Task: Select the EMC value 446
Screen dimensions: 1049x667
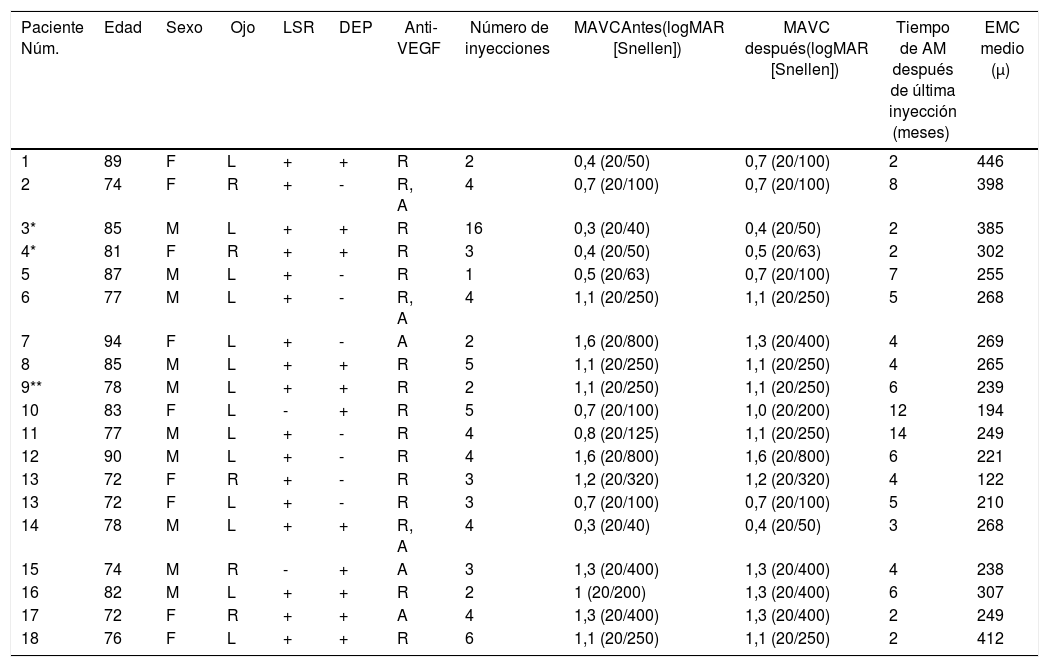Action: [x=989, y=159]
